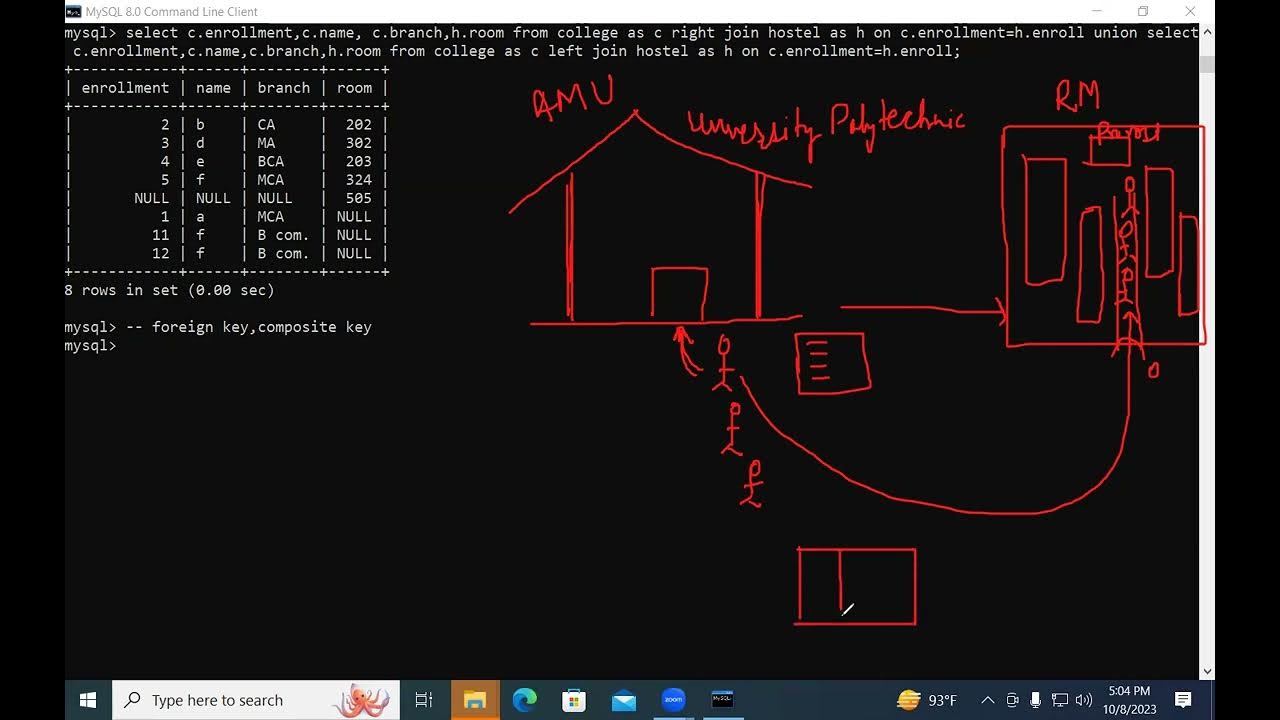Viewport: 1280px width, 720px height.
Task: Click the room value 324
Action: coord(359,180)
